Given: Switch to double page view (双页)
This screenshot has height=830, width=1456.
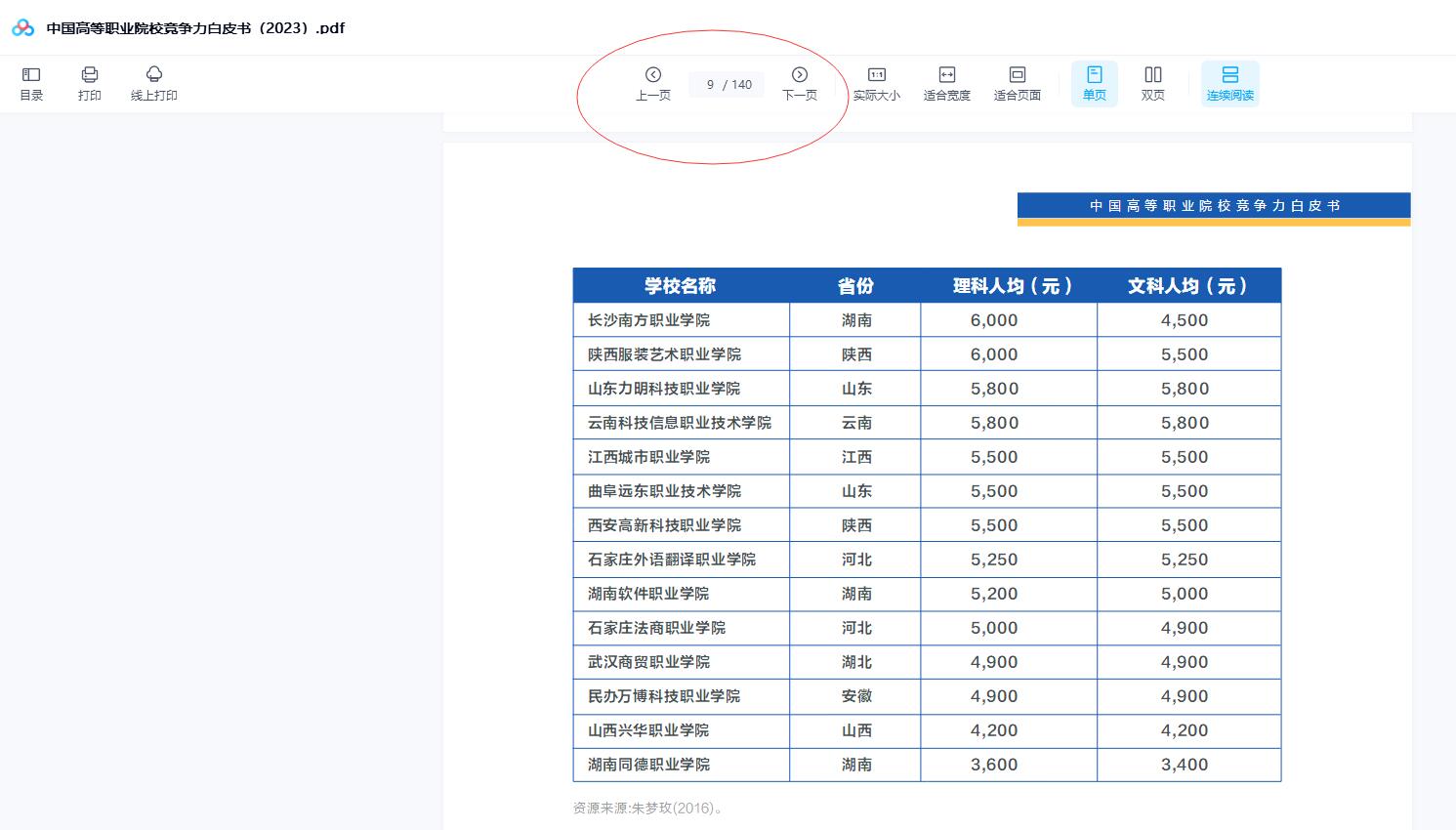Looking at the screenshot, I should (1152, 83).
